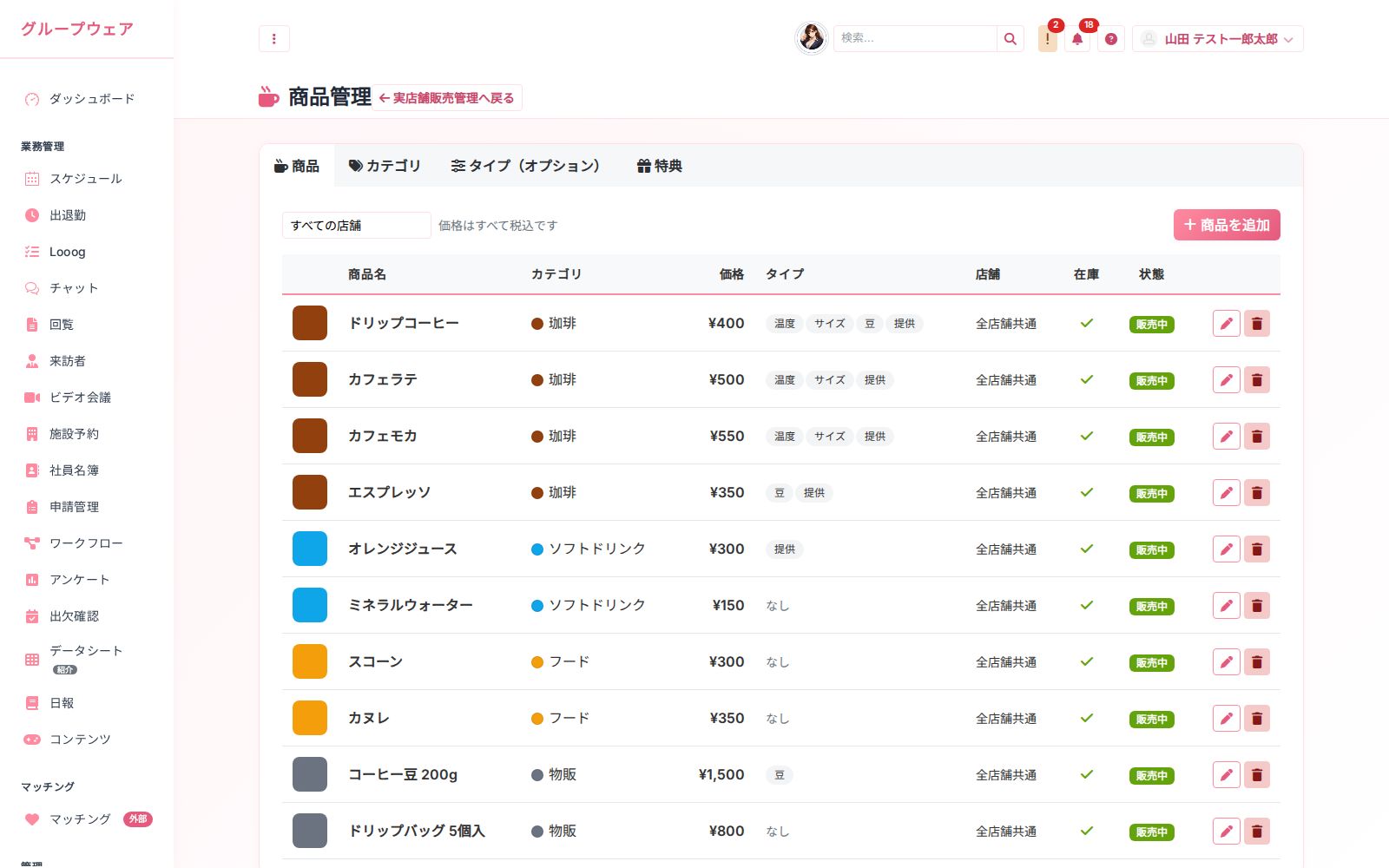The width and height of the screenshot is (1389, 868).
Task: Click into the 検索 search field
Action: coord(915,38)
